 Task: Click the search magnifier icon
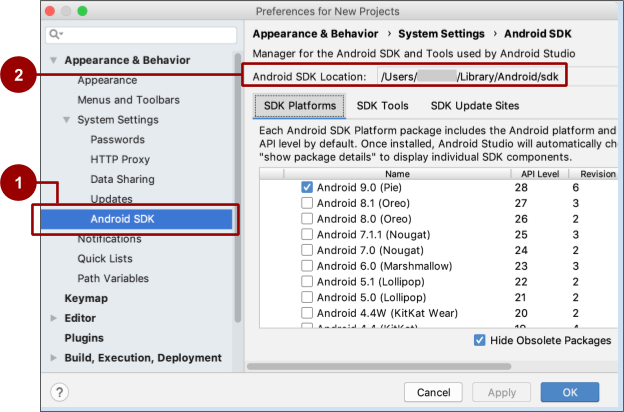click(52, 34)
